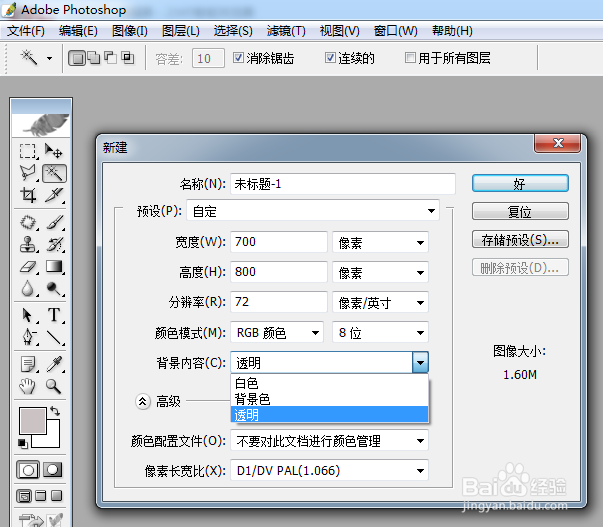Select the Dodge tool
Screen dimensions: 603x527
(x=54, y=289)
